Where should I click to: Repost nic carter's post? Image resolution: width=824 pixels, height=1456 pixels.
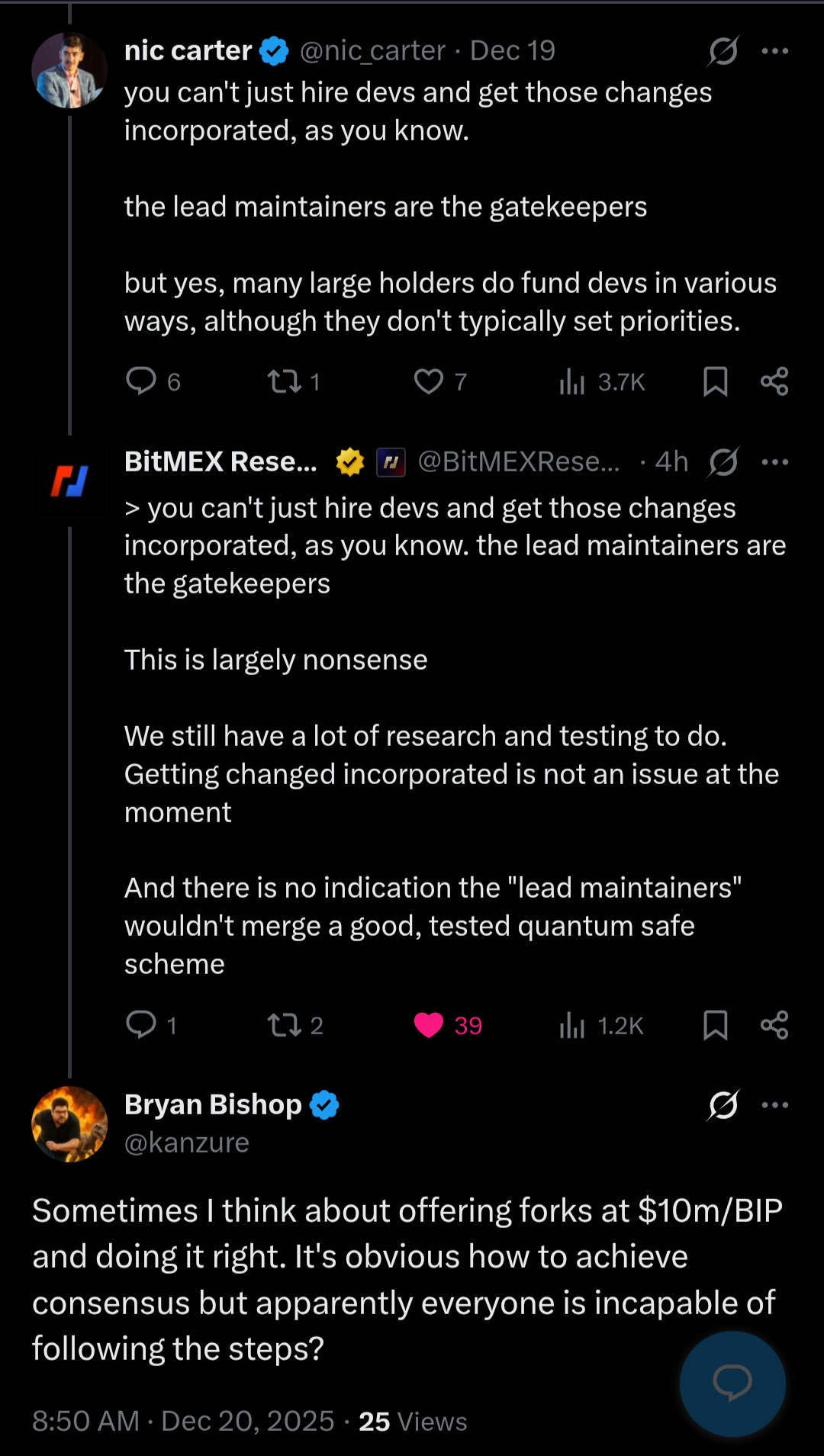click(285, 381)
